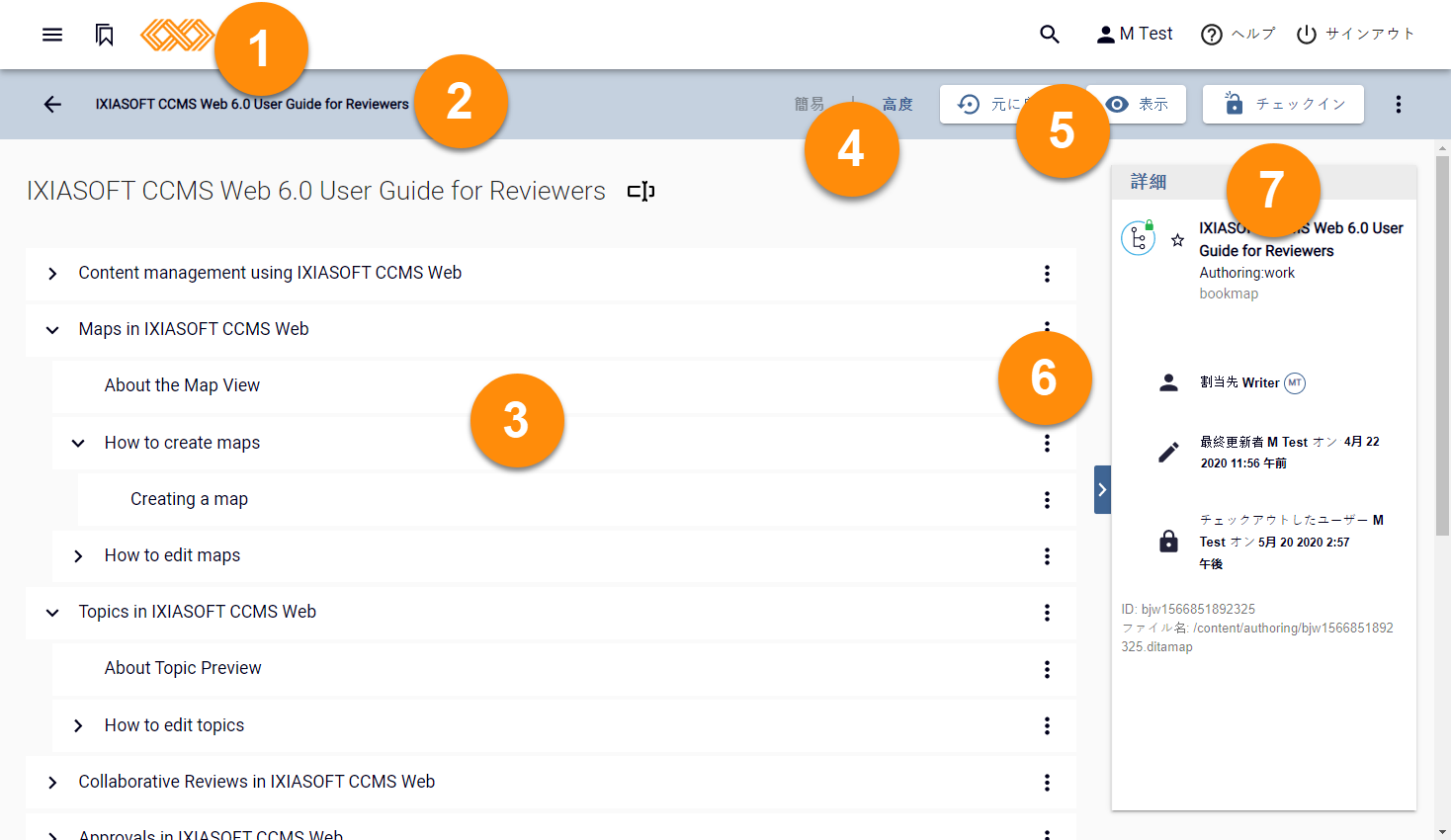Click the チェックイン check-in button

point(1283,104)
